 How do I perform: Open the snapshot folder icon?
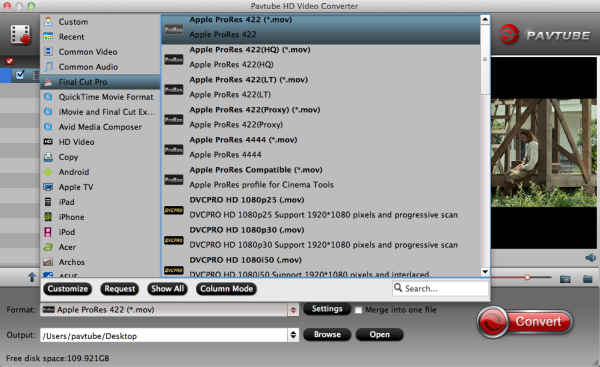[x=588, y=279]
